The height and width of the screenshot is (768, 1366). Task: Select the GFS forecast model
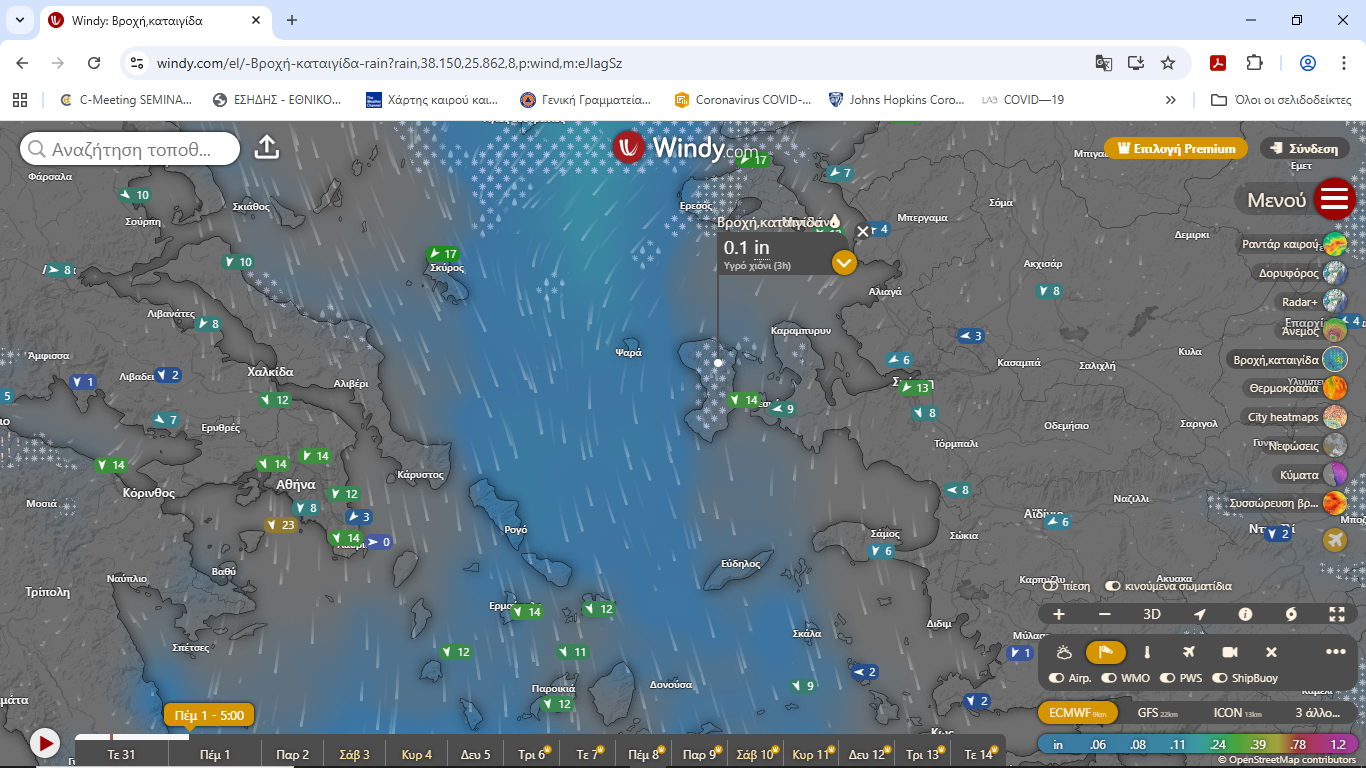pos(1160,713)
